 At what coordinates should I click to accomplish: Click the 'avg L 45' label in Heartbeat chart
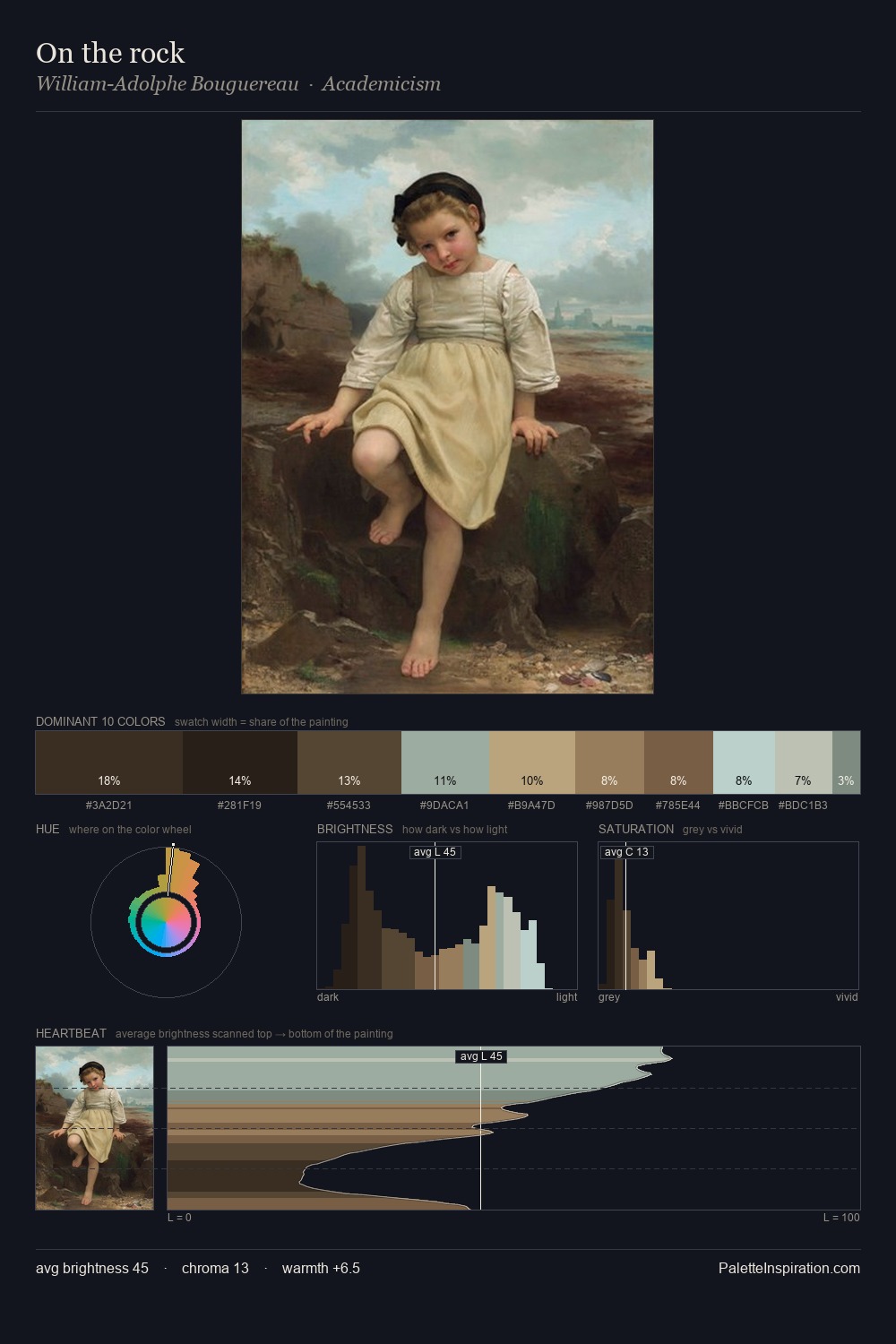click(481, 1056)
